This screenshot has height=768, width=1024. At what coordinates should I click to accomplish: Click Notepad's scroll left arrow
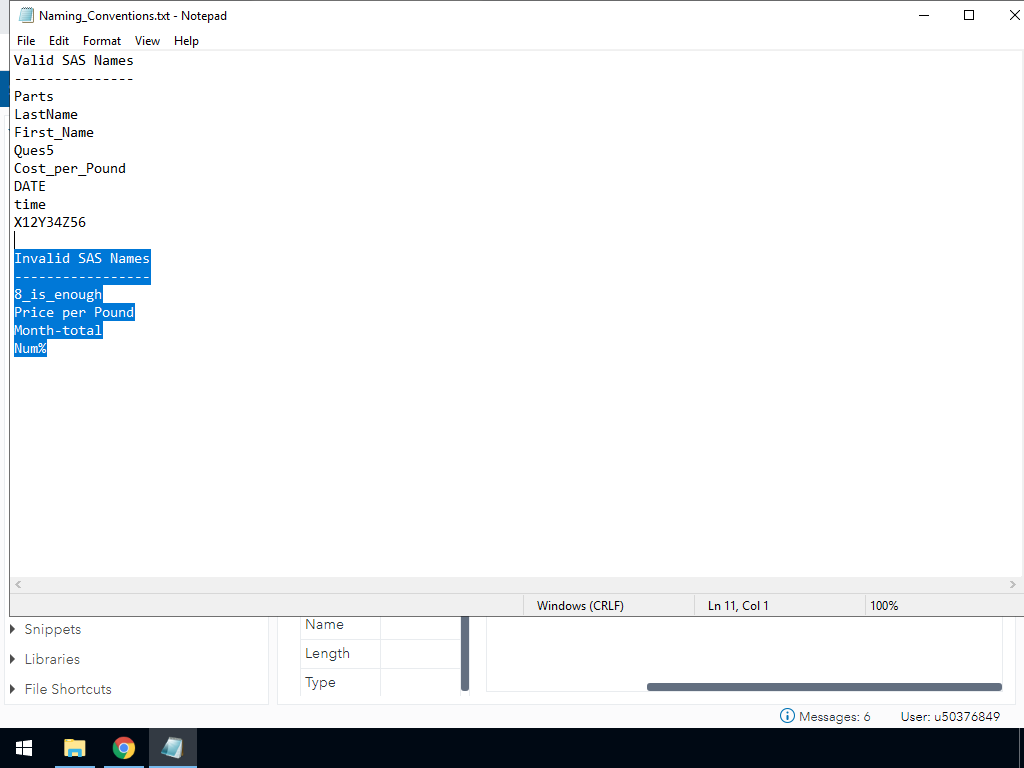click(18, 584)
